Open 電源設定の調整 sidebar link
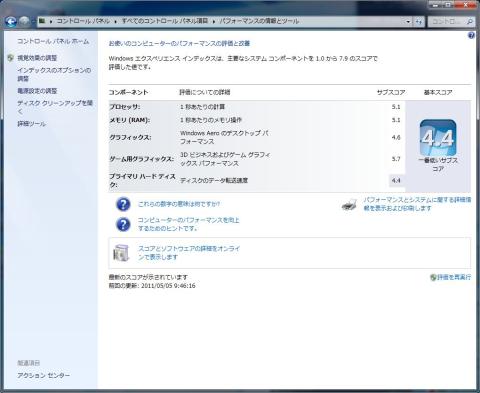Viewport: 480px width, 393px height. click(x=37, y=91)
